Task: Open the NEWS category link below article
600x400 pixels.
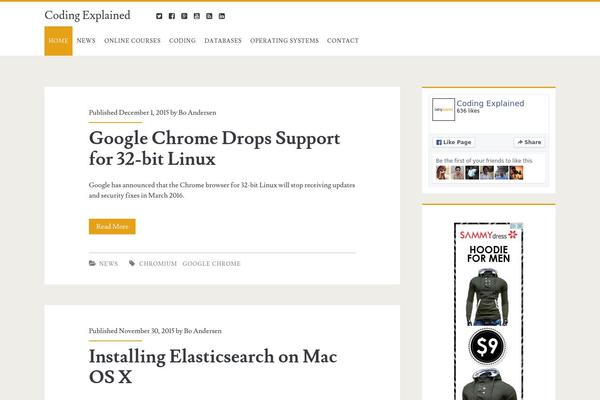Action: point(108,264)
